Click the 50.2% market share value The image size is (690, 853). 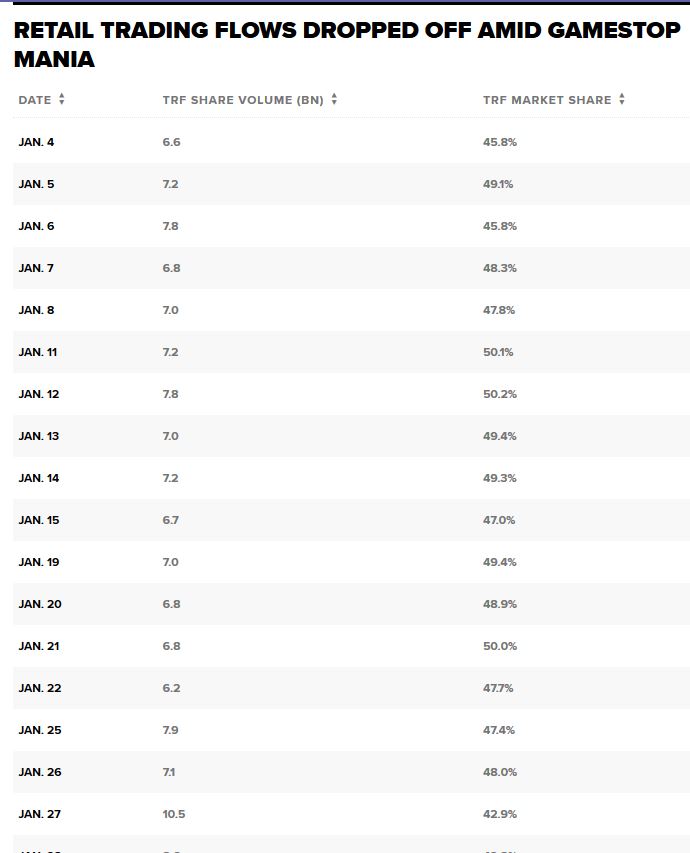[500, 394]
